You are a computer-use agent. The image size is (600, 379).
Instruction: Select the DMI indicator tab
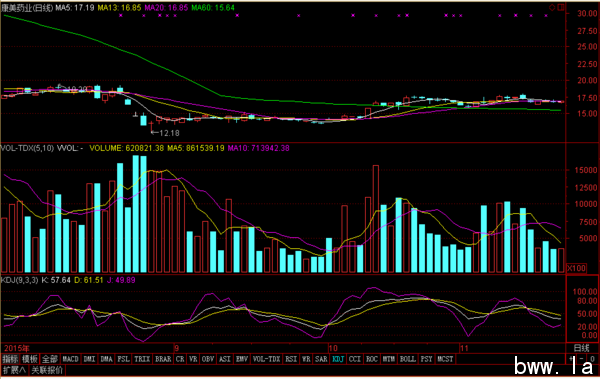click(x=89, y=359)
